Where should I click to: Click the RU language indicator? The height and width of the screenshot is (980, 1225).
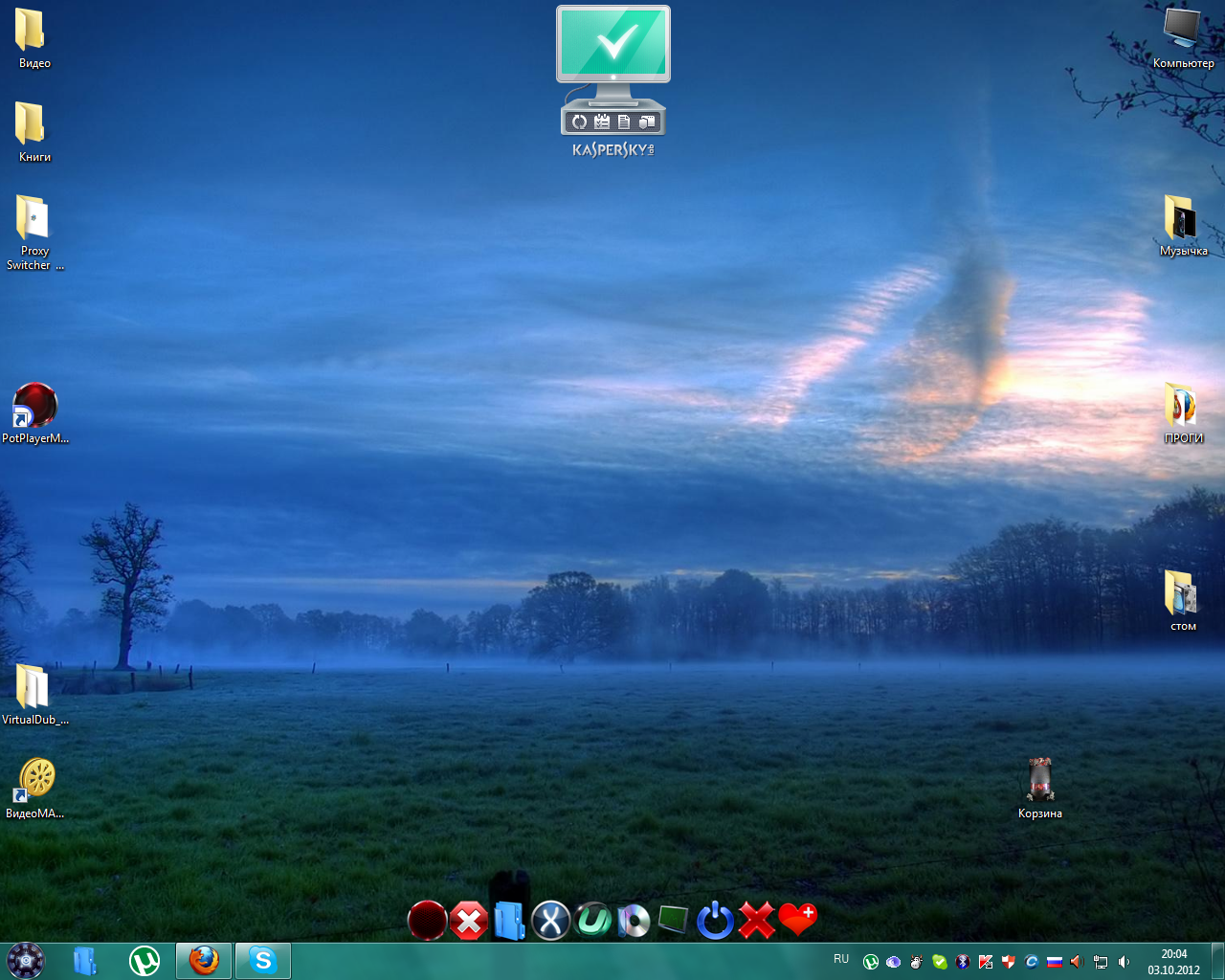841,959
